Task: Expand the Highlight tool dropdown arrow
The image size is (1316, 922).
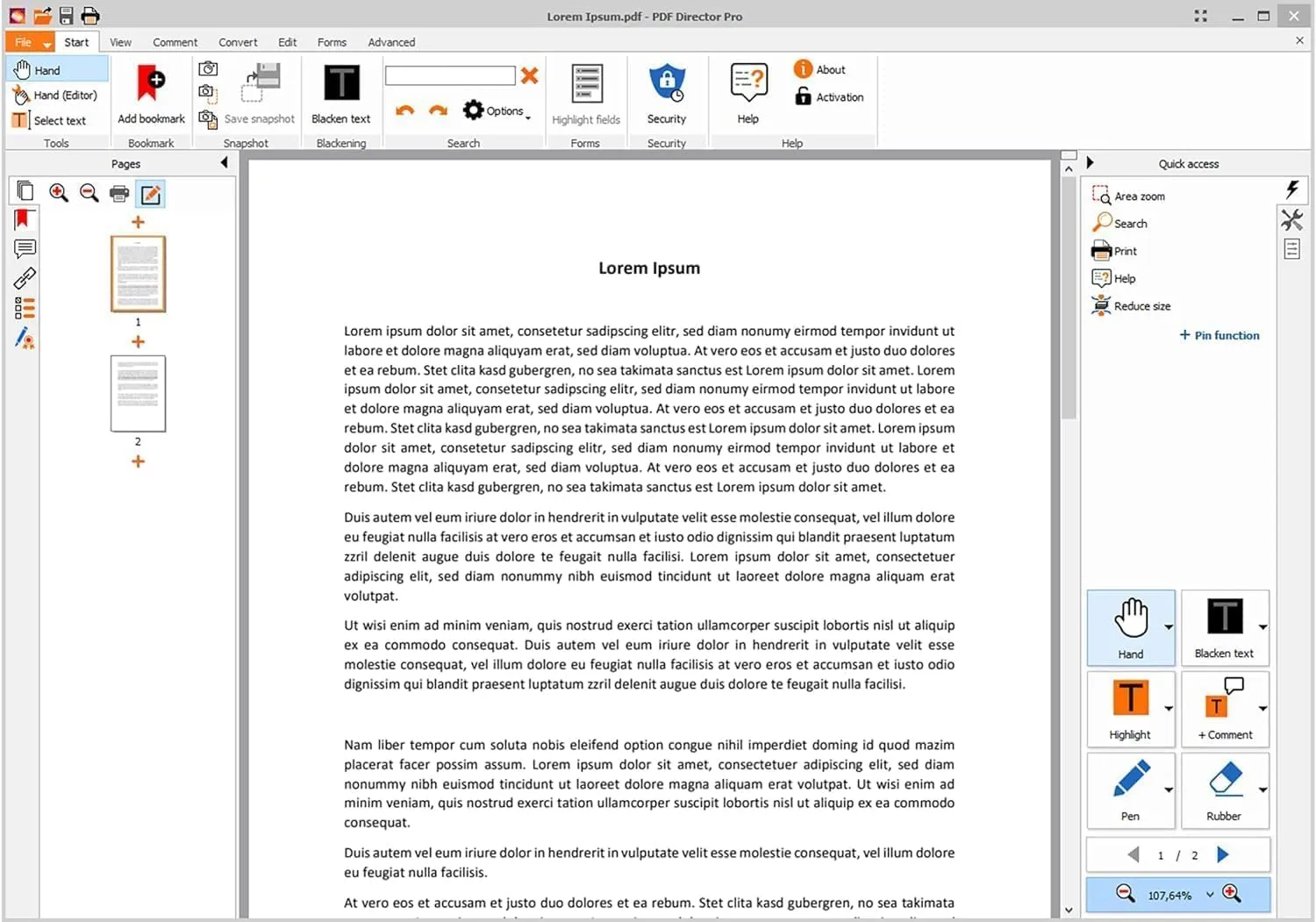Action: coord(1168,706)
